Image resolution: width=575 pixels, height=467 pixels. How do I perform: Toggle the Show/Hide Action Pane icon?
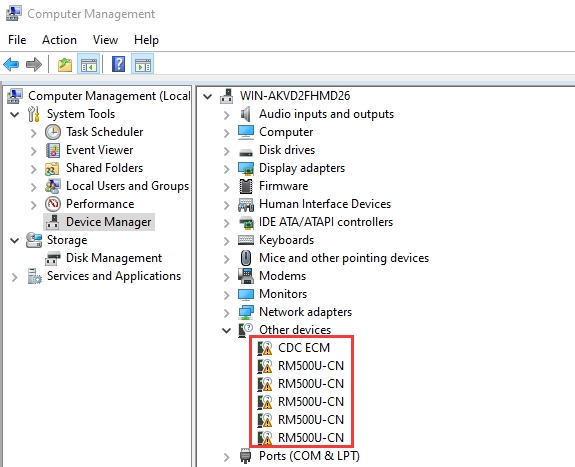143,65
